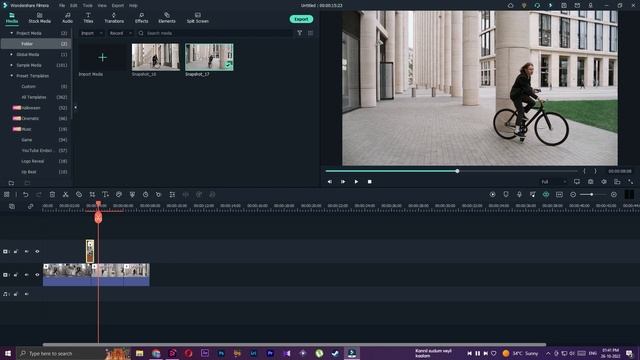The height and width of the screenshot is (360, 640).
Task: Undo the last timeline edit
Action: click(x=25, y=195)
